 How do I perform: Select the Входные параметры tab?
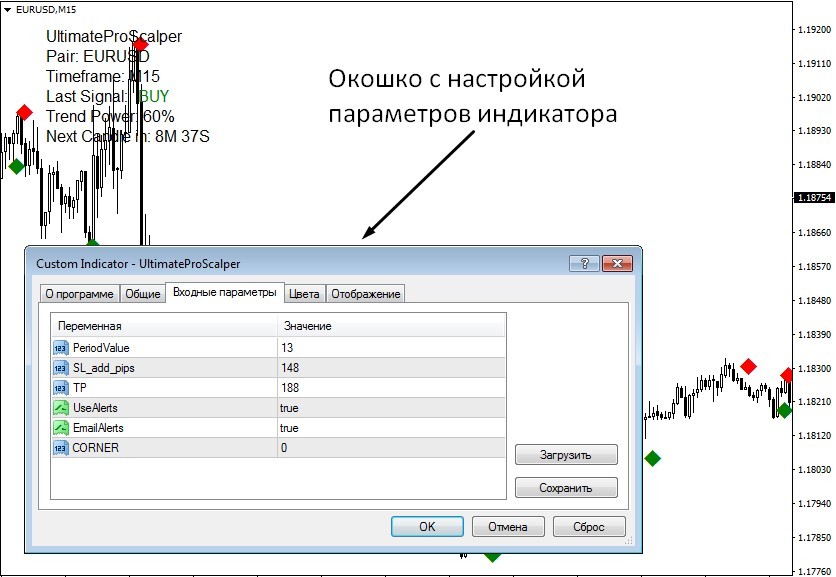224,292
